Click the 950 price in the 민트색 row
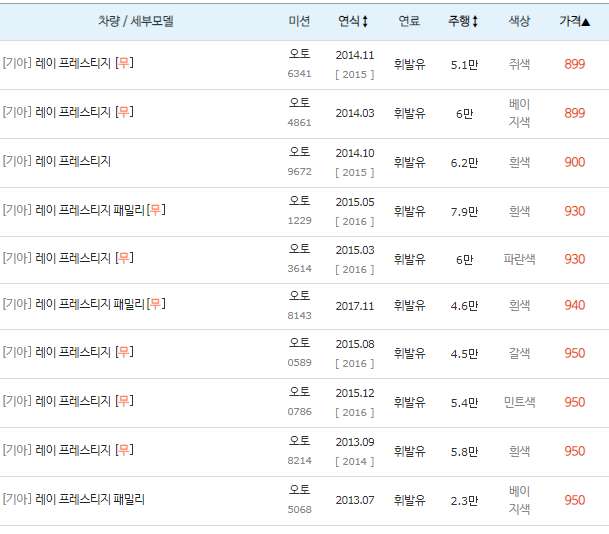 (574, 402)
